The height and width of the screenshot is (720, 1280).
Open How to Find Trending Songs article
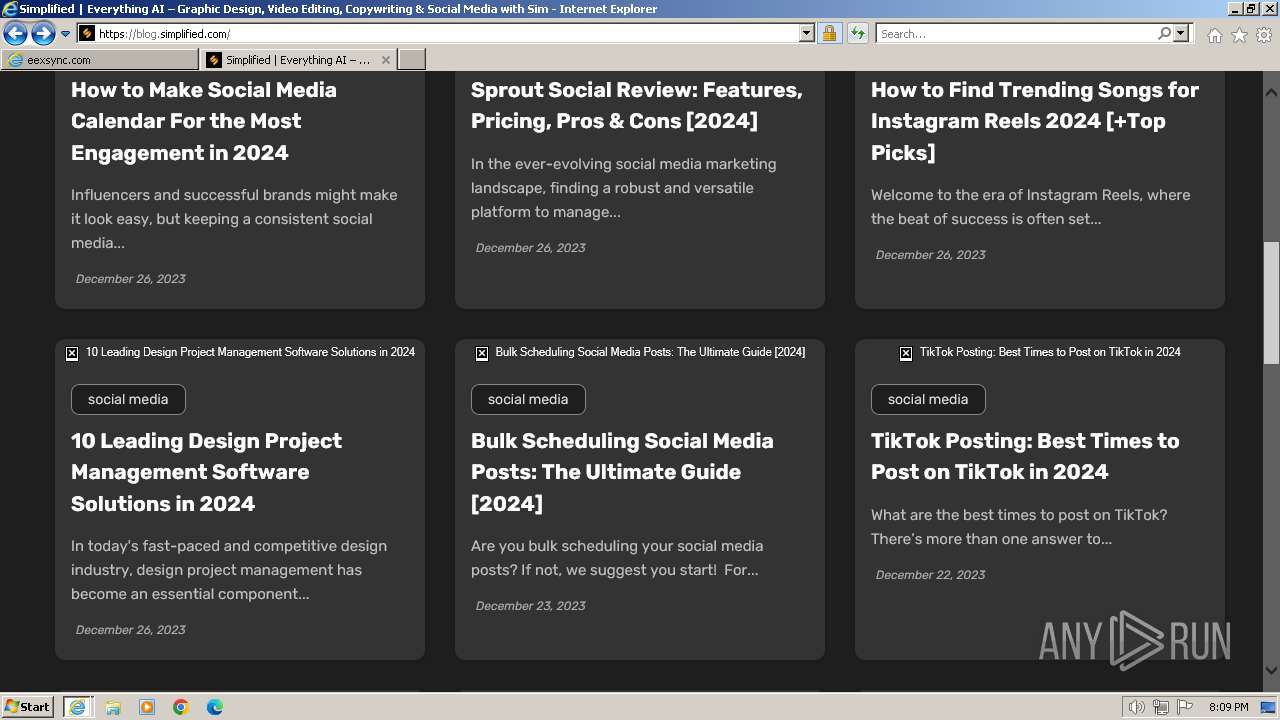[1035, 121]
